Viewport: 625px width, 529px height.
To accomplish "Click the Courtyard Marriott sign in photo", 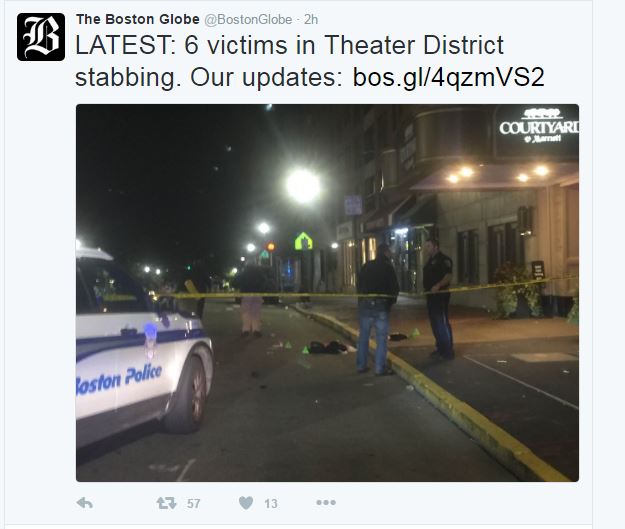I will pos(538,126).
